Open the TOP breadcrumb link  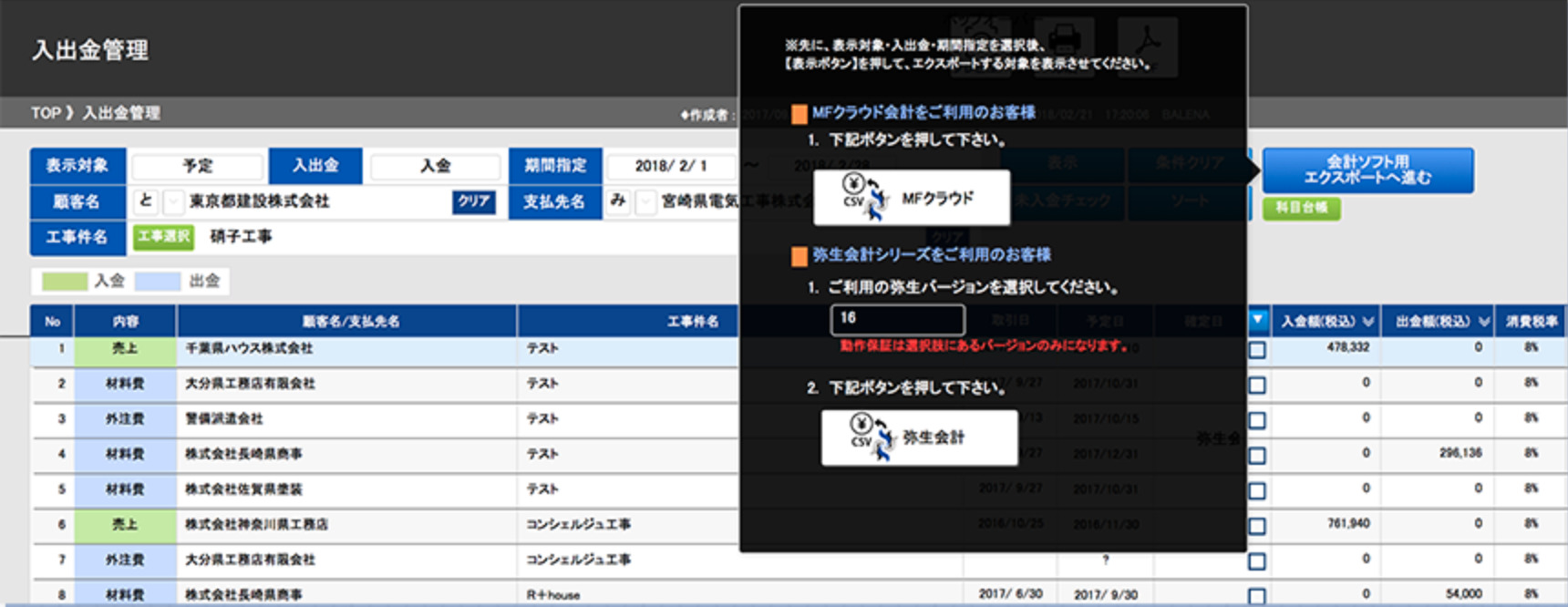pyautogui.click(x=46, y=113)
